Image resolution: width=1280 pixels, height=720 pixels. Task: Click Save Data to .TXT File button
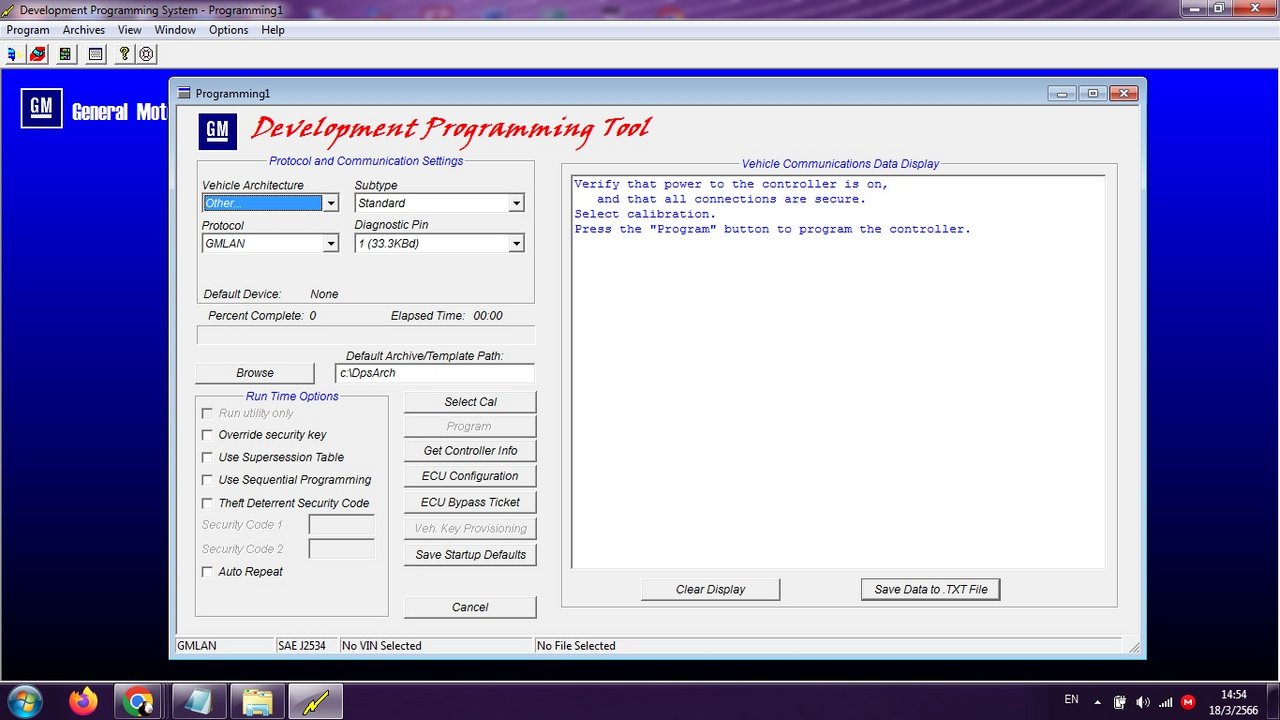[x=930, y=589]
